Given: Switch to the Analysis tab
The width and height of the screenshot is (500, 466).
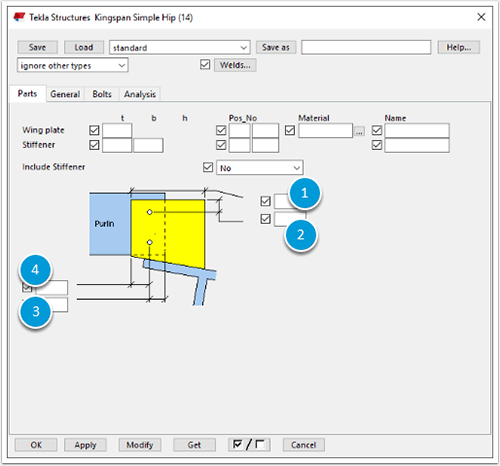Looking at the screenshot, I should coord(140,94).
